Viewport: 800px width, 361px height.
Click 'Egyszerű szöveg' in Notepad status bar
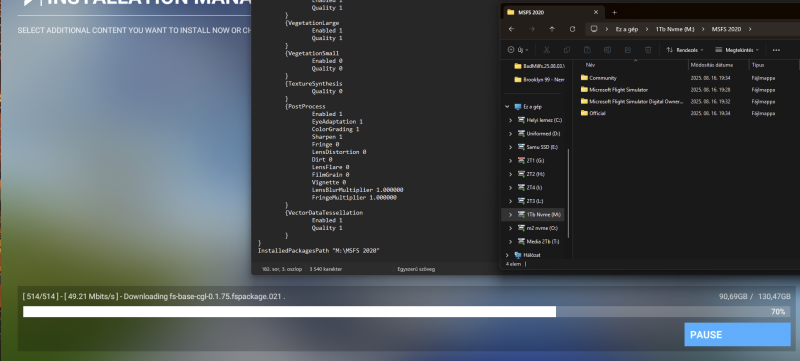click(x=416, y=269)
